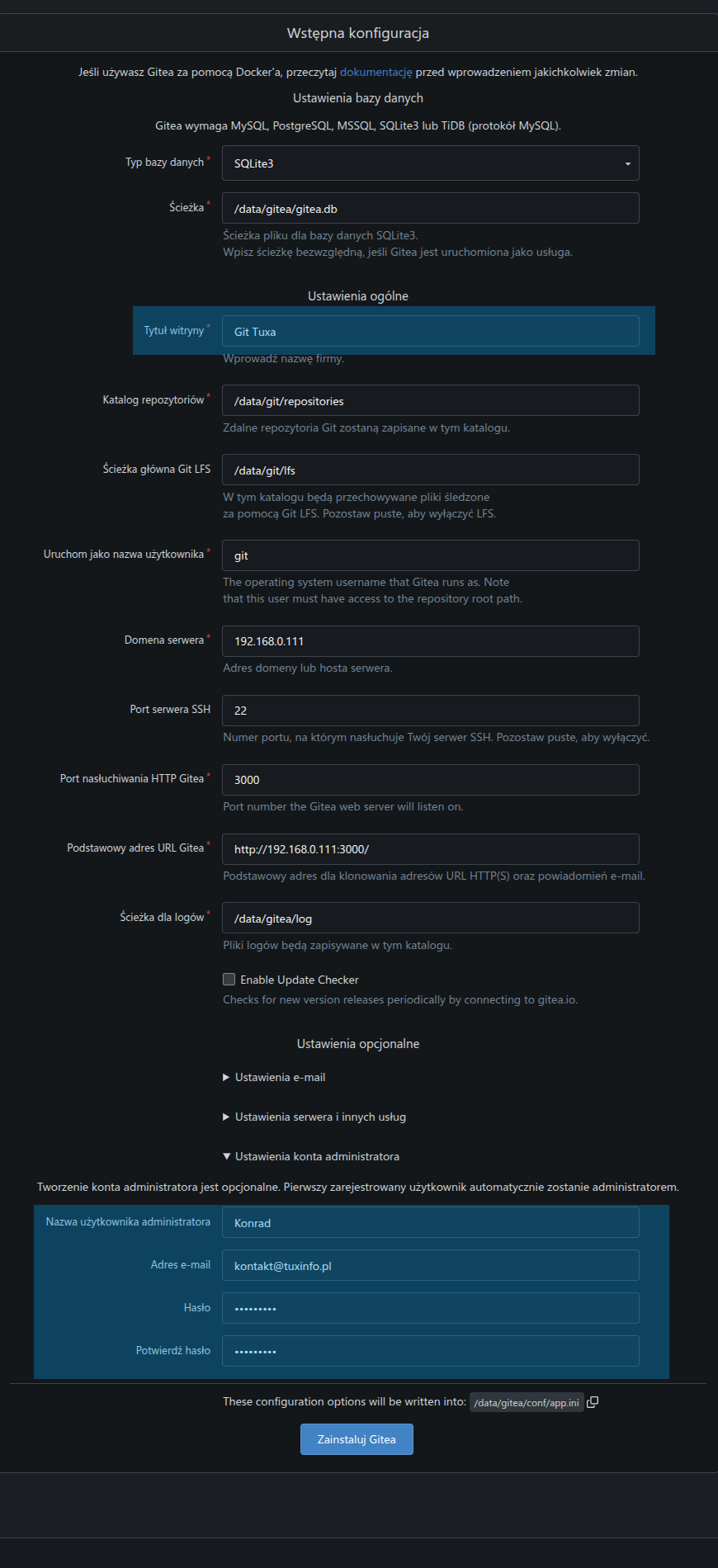Focus the administrator username field
The image size is (718, 1568).
coord(431,1222)
